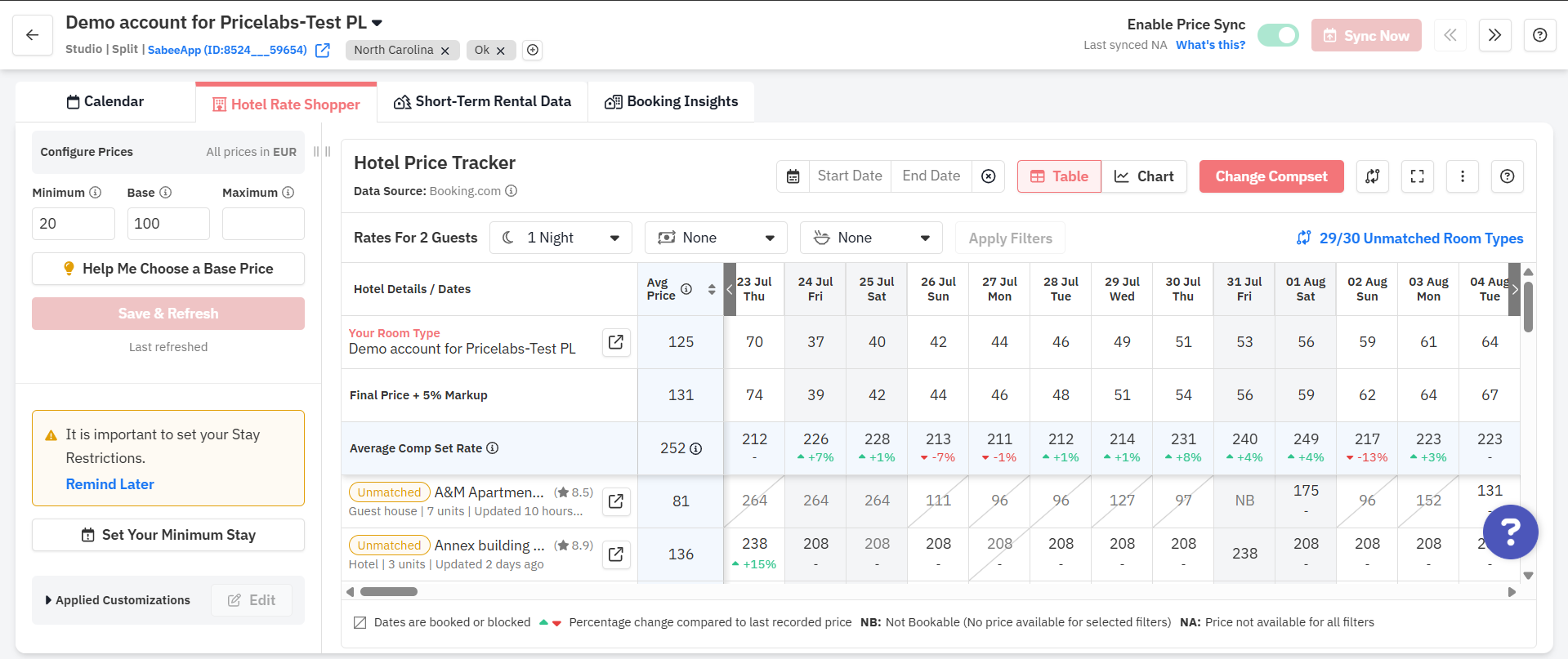This screenshot has height=659, width=1568.
Task: Click the Base price input field
Action: pyautogui.click(x=168, y=224)
